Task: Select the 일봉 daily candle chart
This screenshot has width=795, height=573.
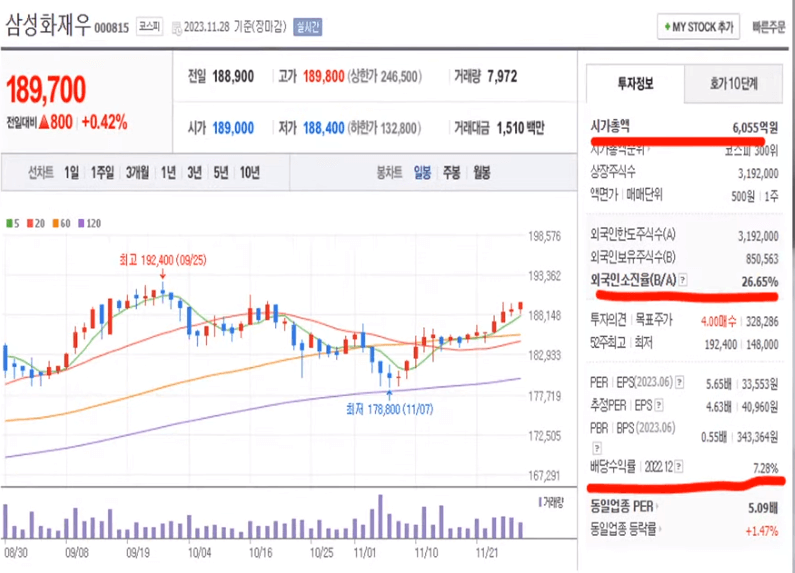Action: (x=422, y=173)
